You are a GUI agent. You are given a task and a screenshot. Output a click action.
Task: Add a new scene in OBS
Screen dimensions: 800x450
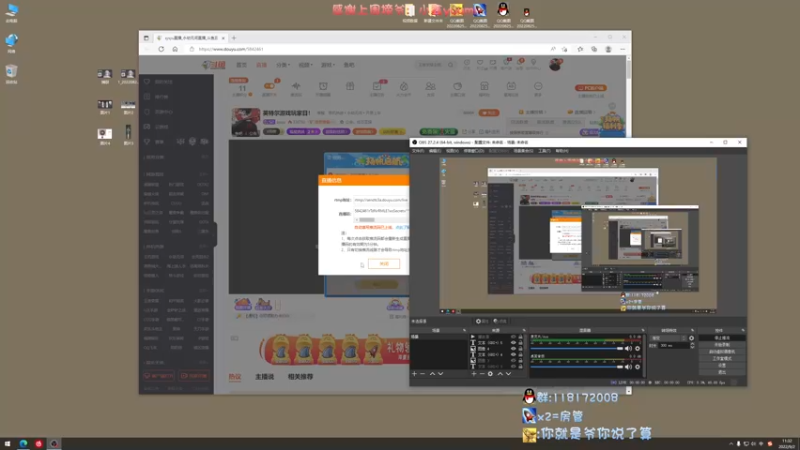(x=414, y=374)
